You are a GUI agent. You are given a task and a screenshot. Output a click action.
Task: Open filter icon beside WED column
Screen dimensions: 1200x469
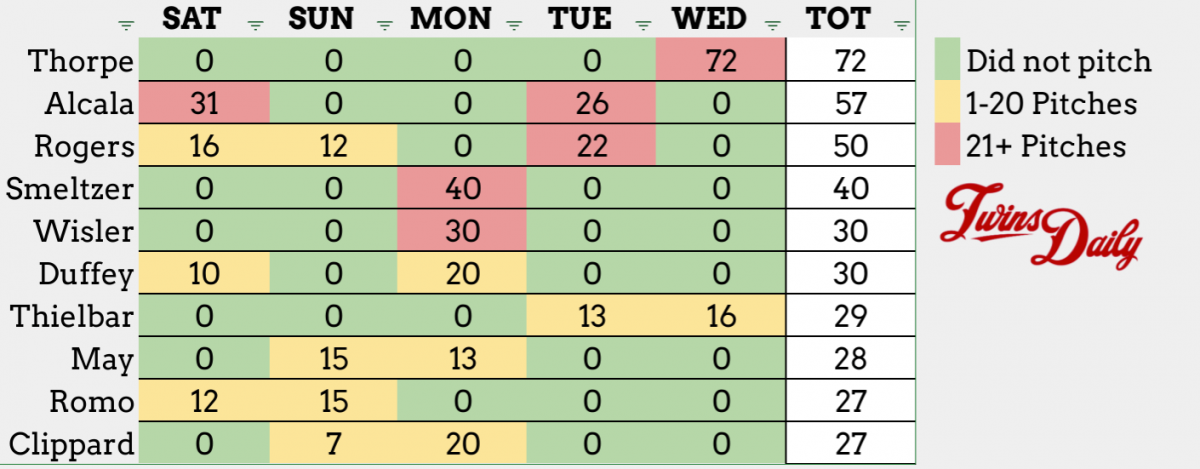(x=771, y=25)
